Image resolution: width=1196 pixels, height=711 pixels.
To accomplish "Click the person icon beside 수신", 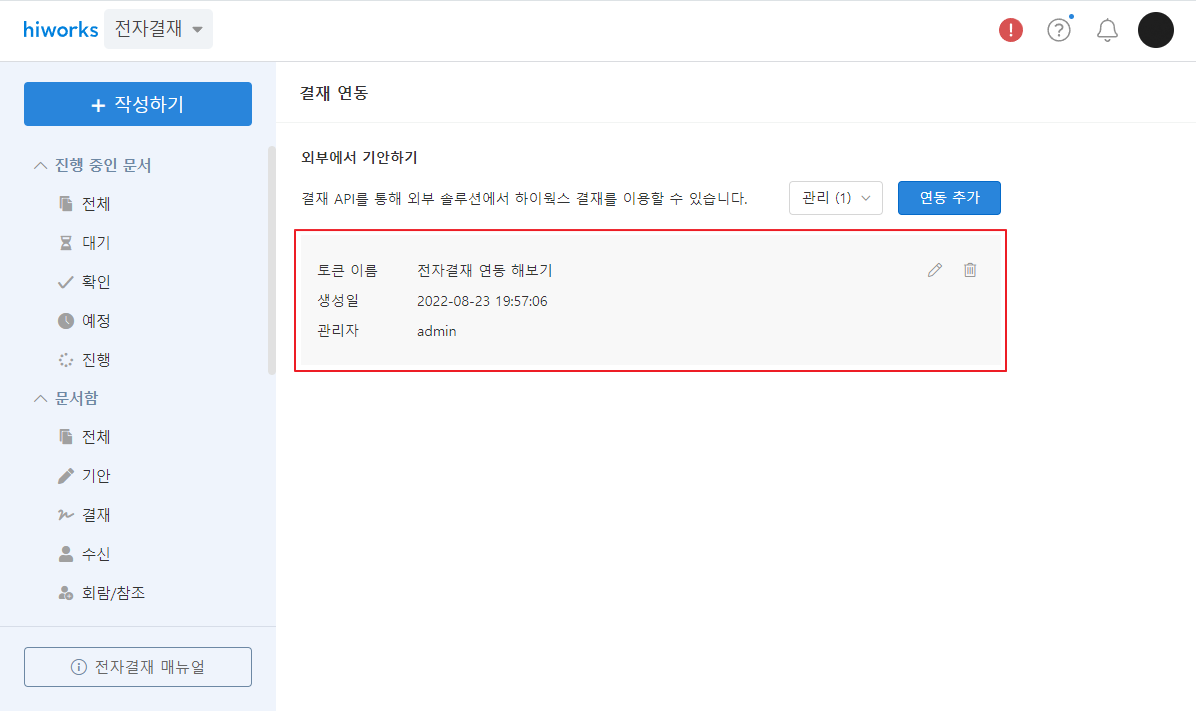I will coord(66,554).
